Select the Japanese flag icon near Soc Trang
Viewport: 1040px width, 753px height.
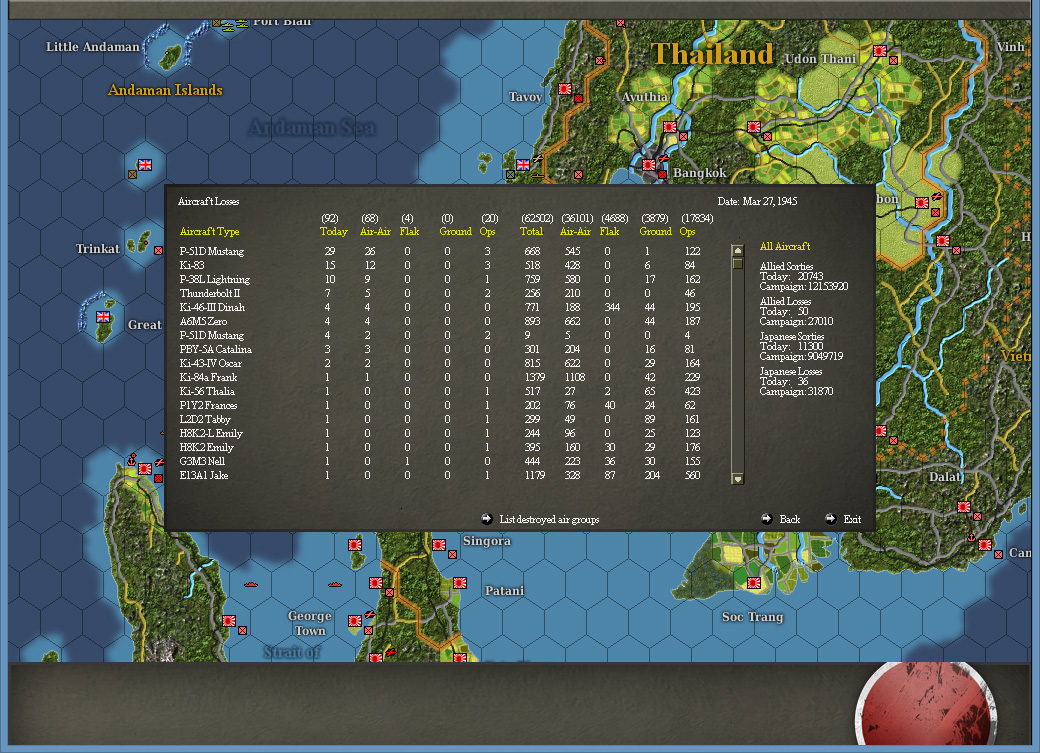tap(754, 583)
